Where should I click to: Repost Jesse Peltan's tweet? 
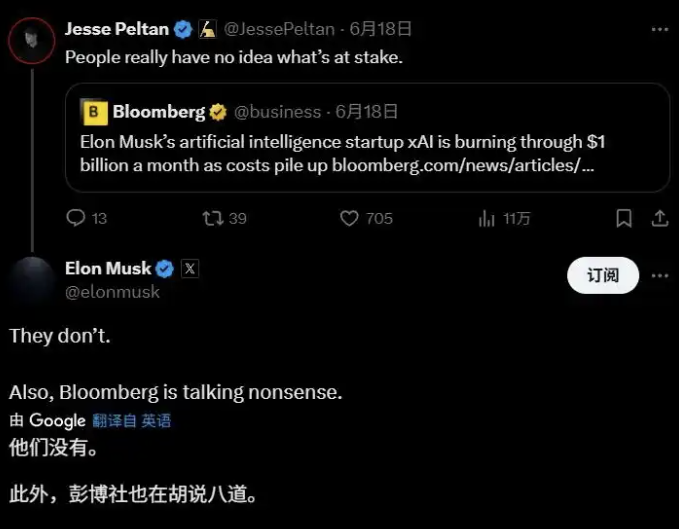[x=213, y=217]
